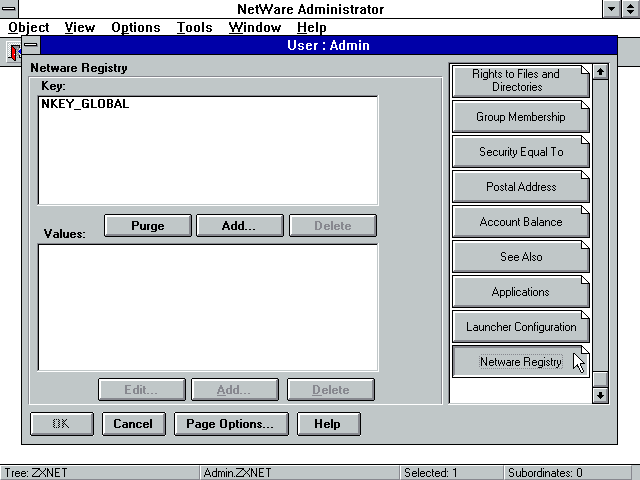Viewport: 640px width, 480px height.
Task: Open the Applications page
Action: click(521, 292)
